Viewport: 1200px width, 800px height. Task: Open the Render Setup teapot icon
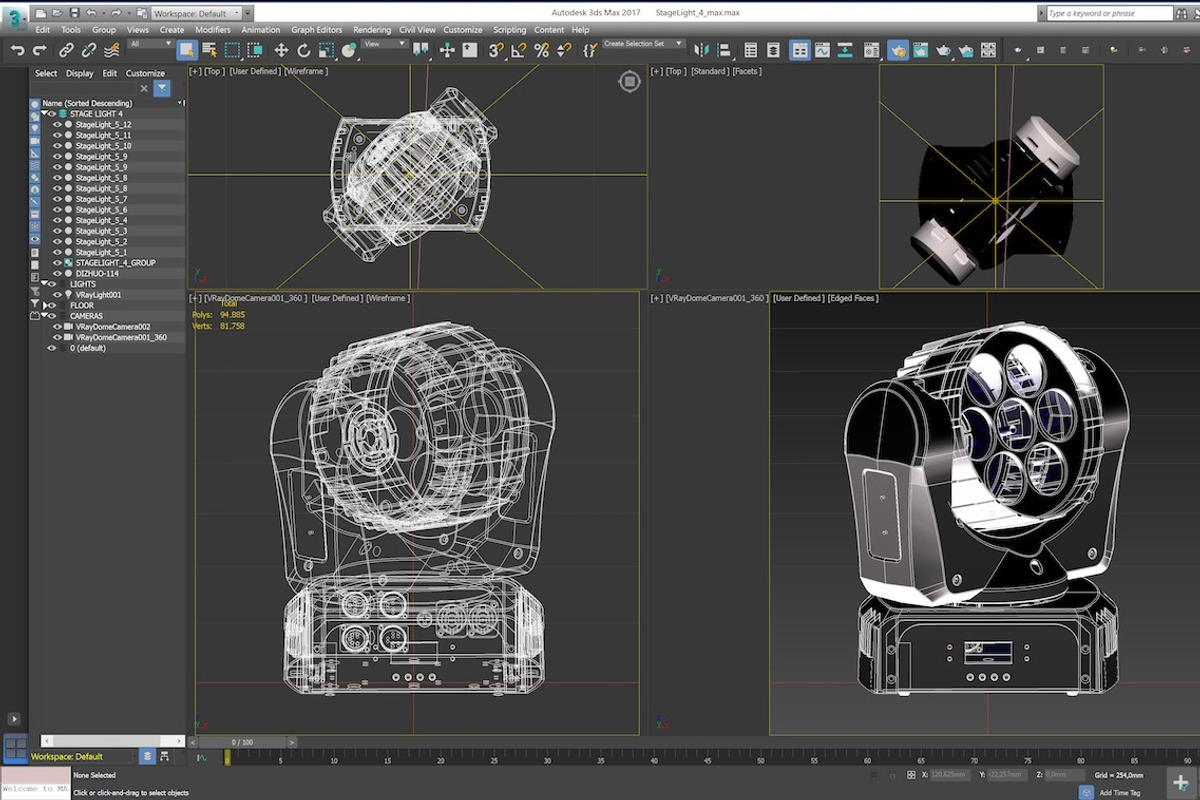897,50
